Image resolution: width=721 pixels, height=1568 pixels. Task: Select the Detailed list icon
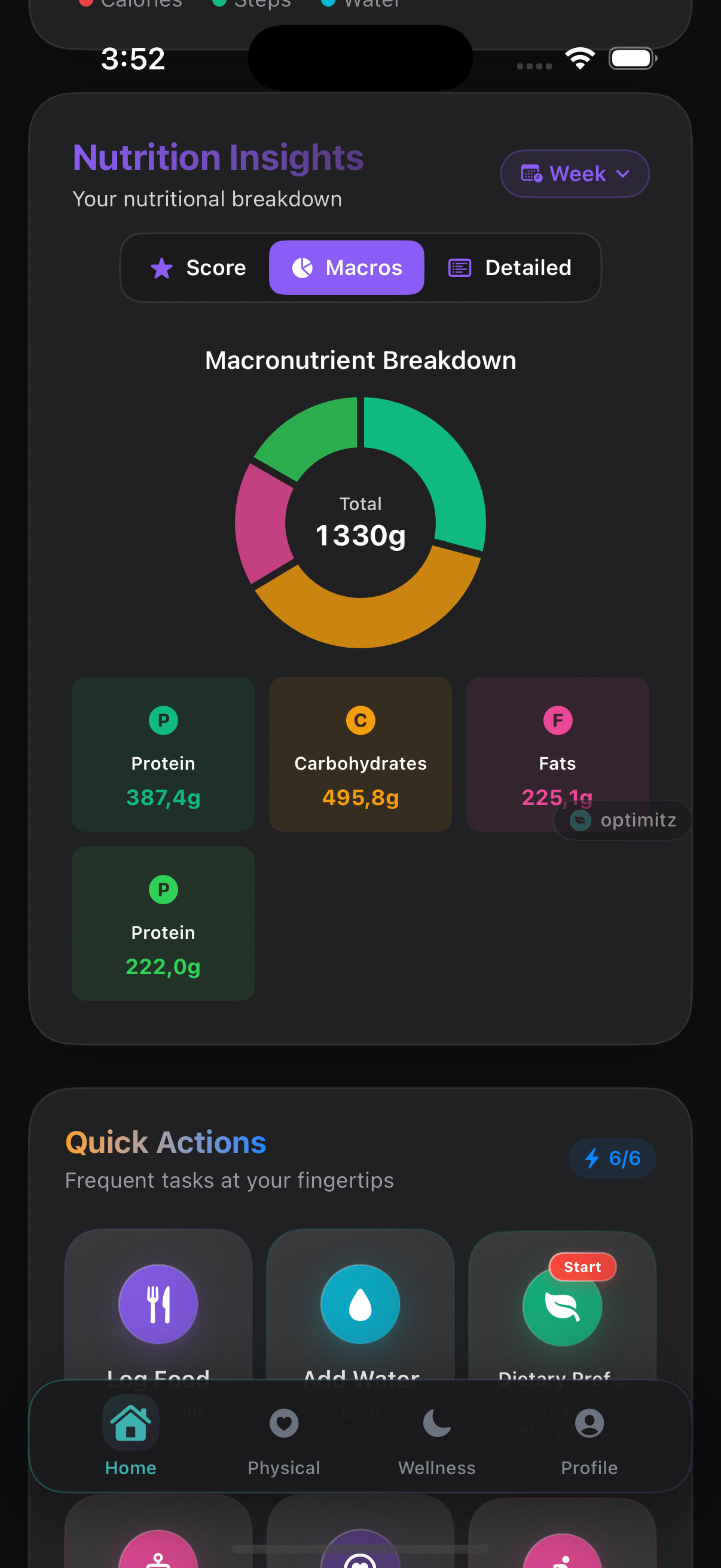(x=460, y=267)
